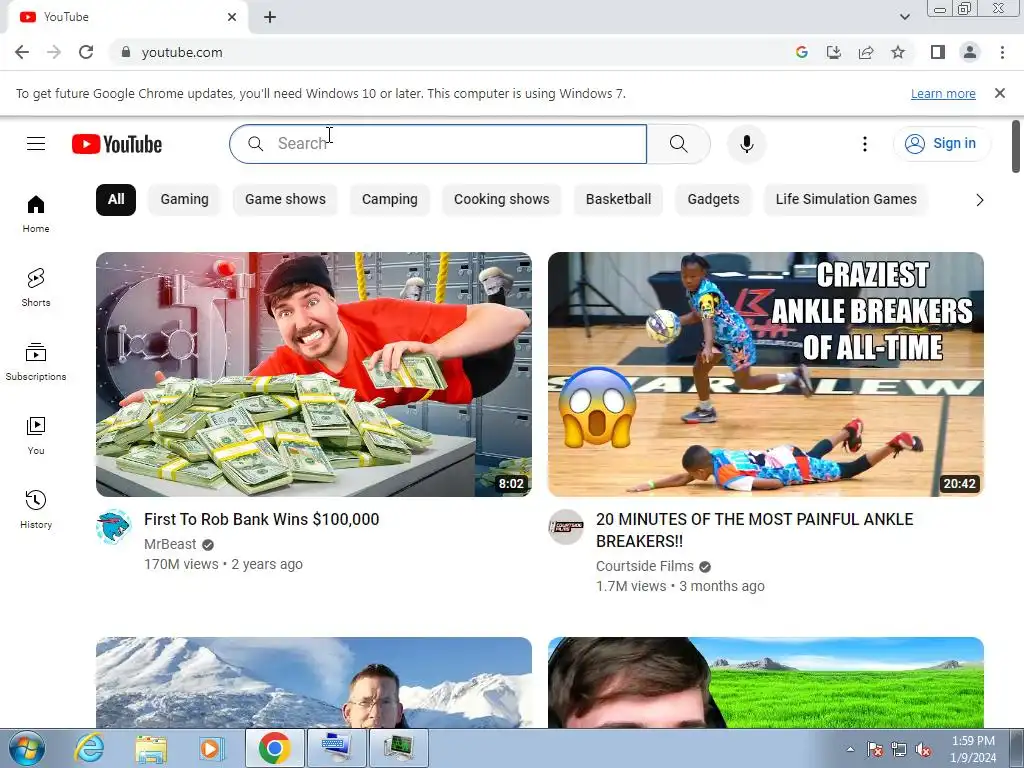This screenshot has height=768, width=1024.
Task: Open the snowy mountain video thumbnail
Action: (x=313, y=682)
